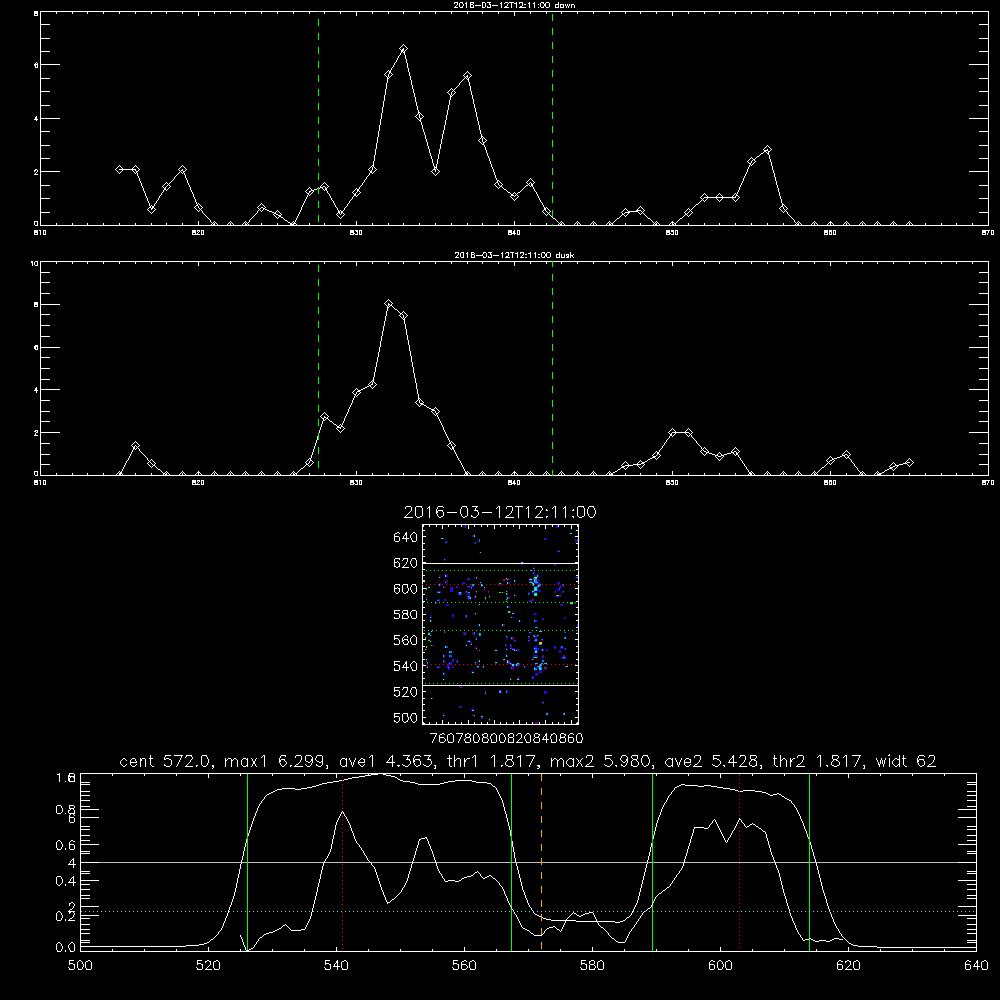1000x1000 pixels.
Task: Click the bottom plot x-axis label '580'
Action: [x=592, y=966]
